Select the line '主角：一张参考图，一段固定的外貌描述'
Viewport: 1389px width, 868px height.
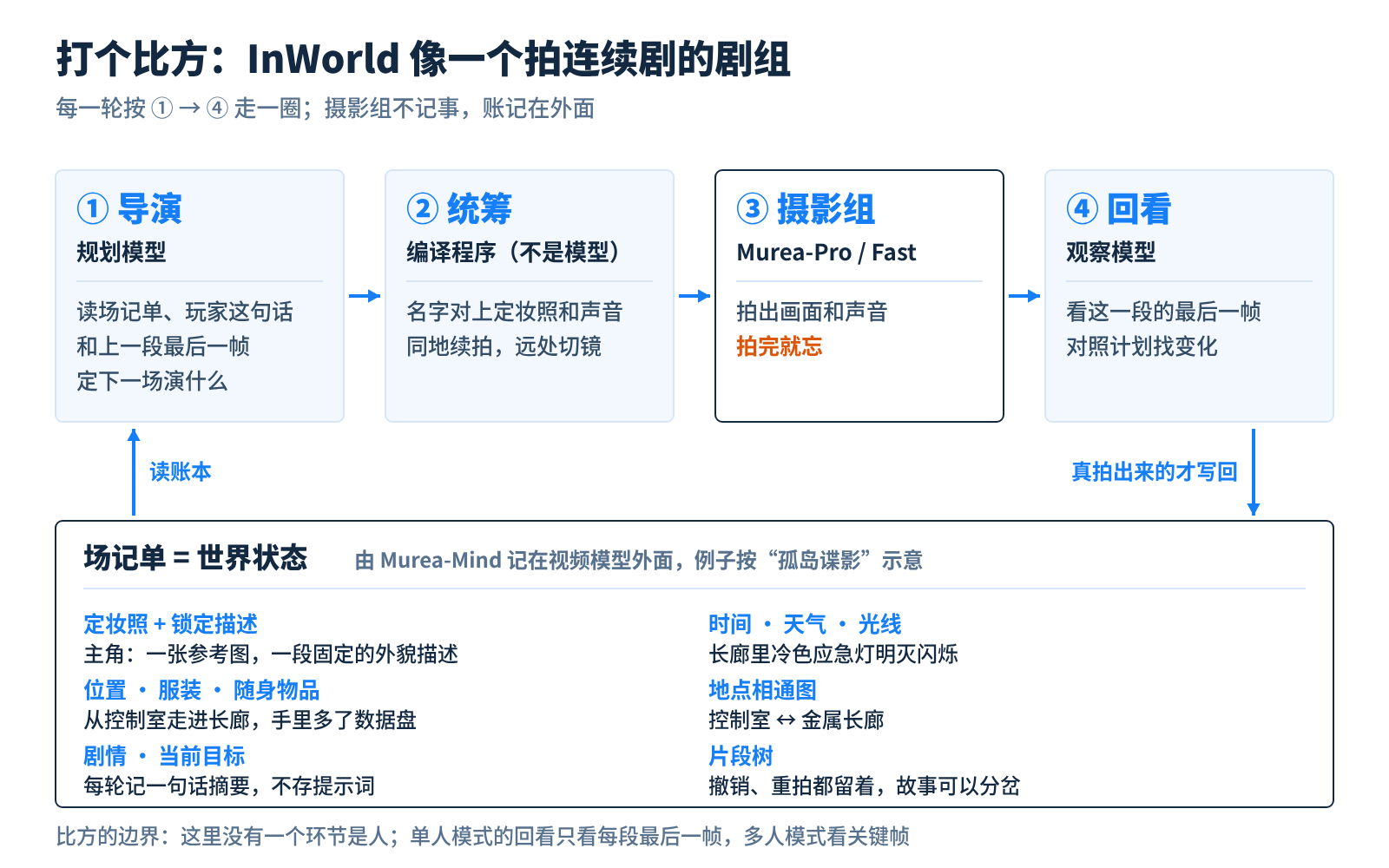[x=271, y=654]
